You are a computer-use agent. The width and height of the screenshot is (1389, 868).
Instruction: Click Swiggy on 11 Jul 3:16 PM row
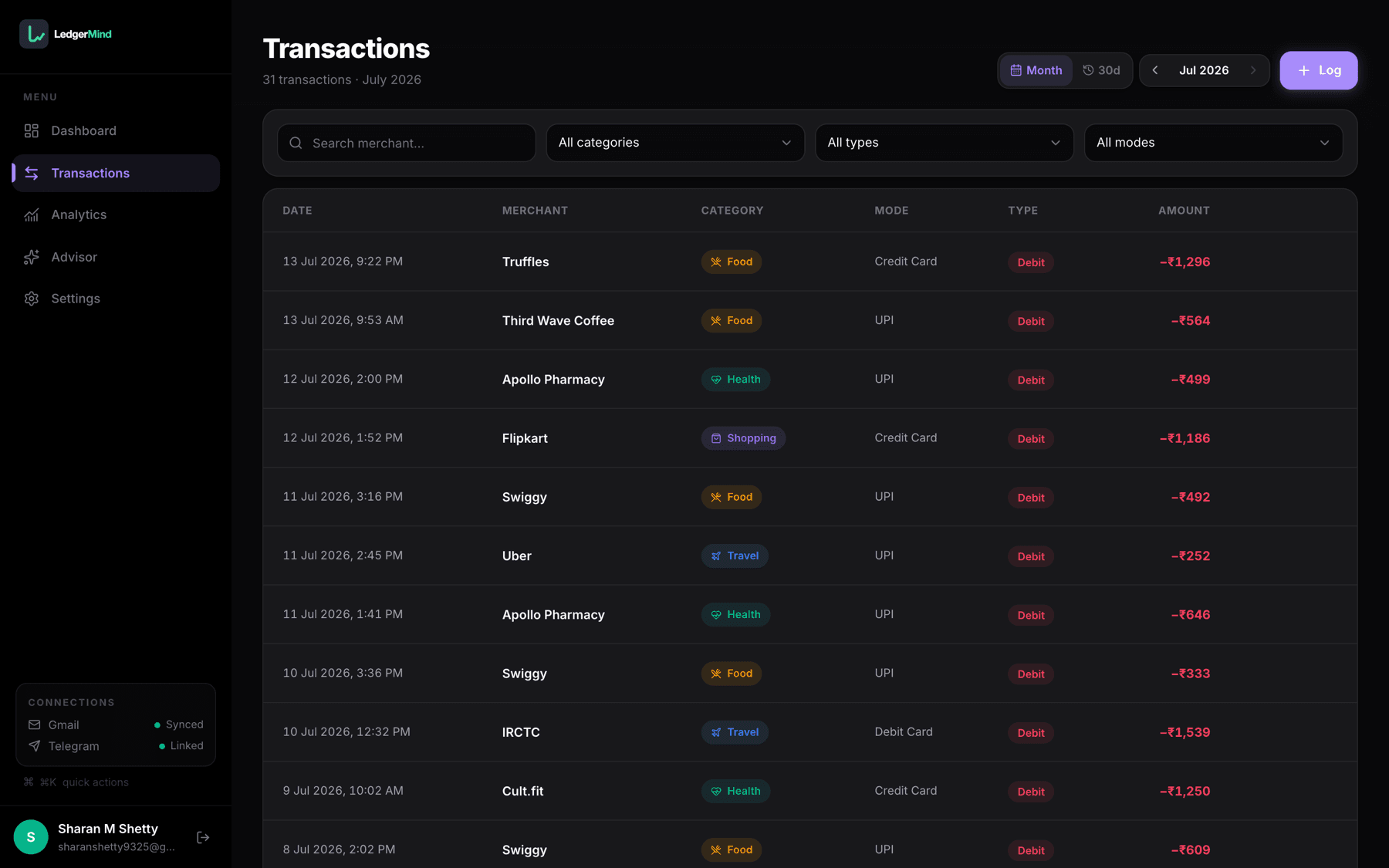click(x=524, y=497)
